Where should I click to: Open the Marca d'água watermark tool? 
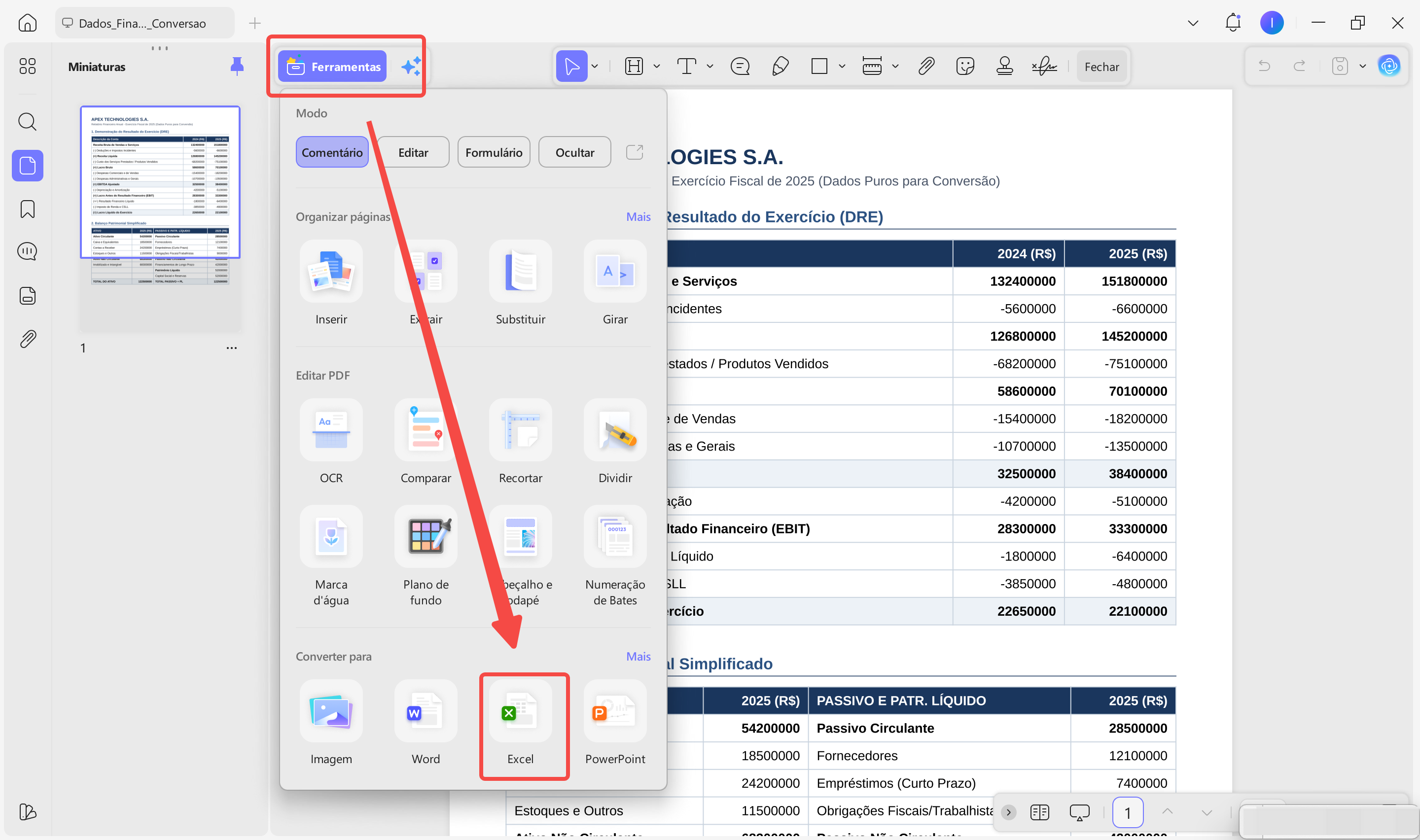pos(331,556)
